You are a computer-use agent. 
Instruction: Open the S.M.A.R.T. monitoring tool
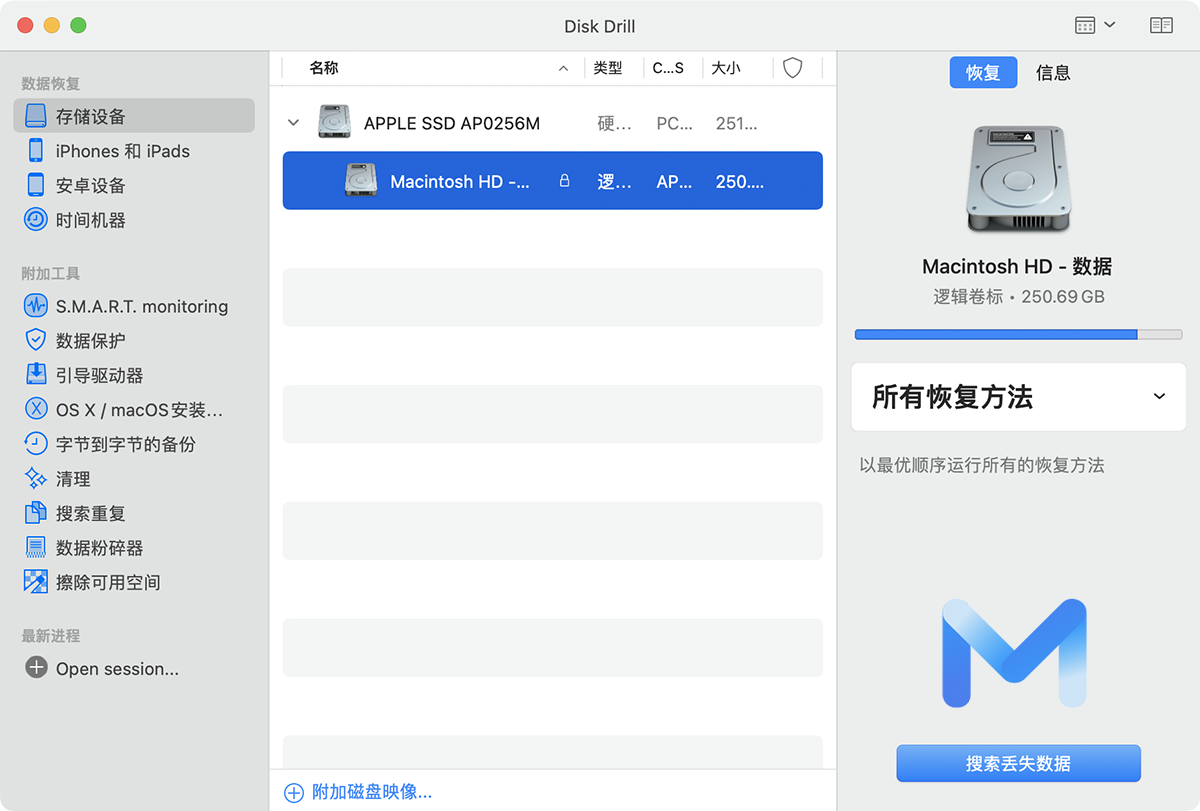pyautogui.click(x=141, y=306)
